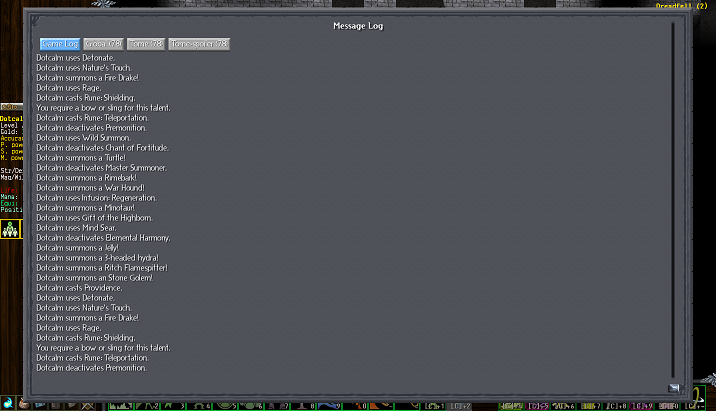The image size is (716, 411).
Task: Activate hotbar talent slot 1
Action: tap(121, 406)
